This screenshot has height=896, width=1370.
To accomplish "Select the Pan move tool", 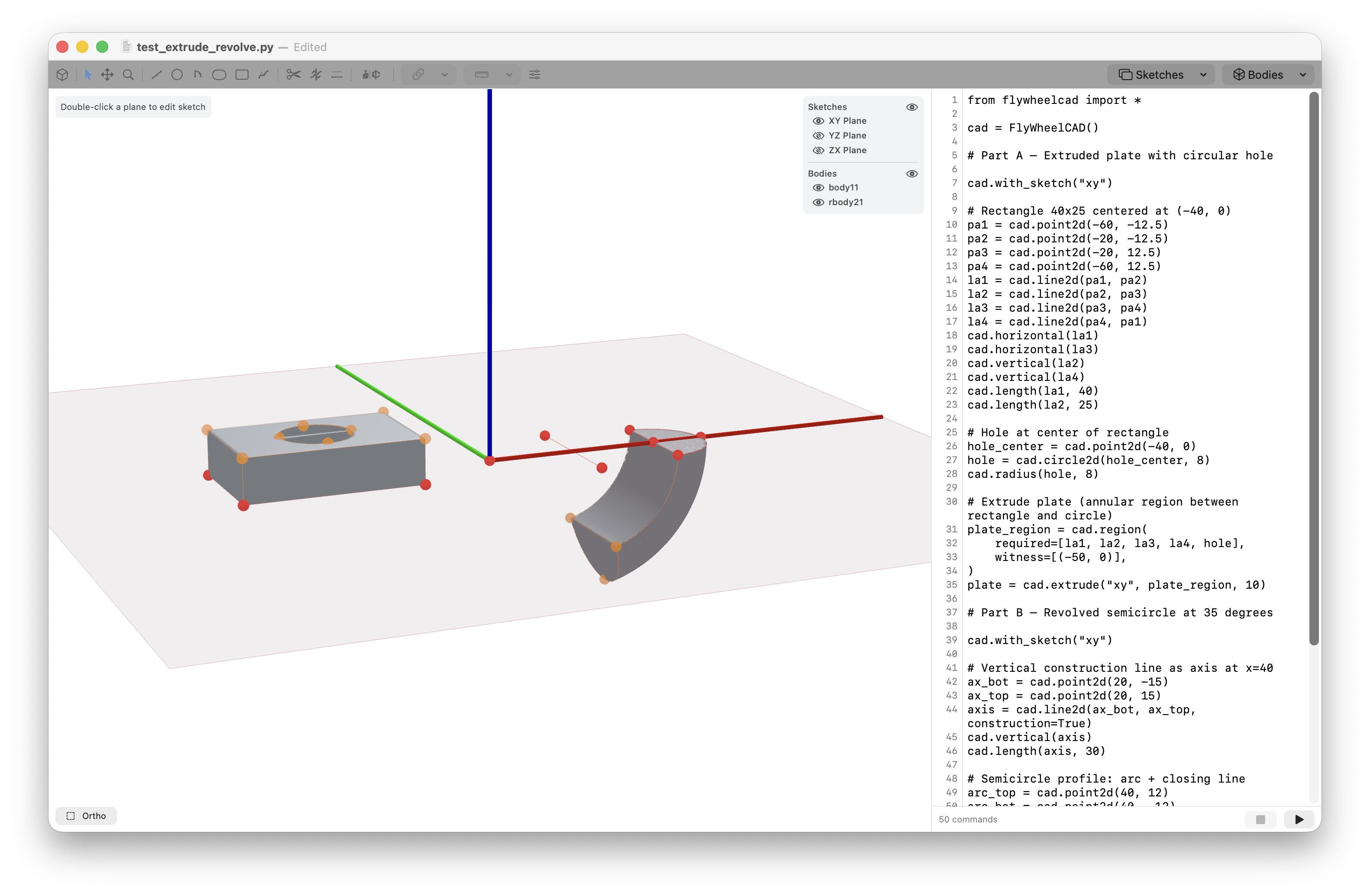I will 107,75.
